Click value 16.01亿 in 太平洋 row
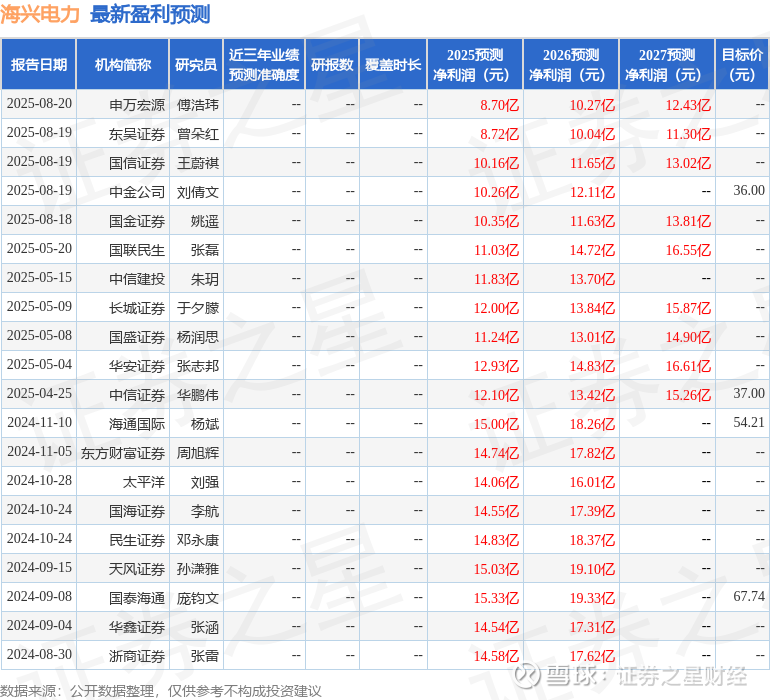This screenshot has height=700, width=770. coord(592,481)
